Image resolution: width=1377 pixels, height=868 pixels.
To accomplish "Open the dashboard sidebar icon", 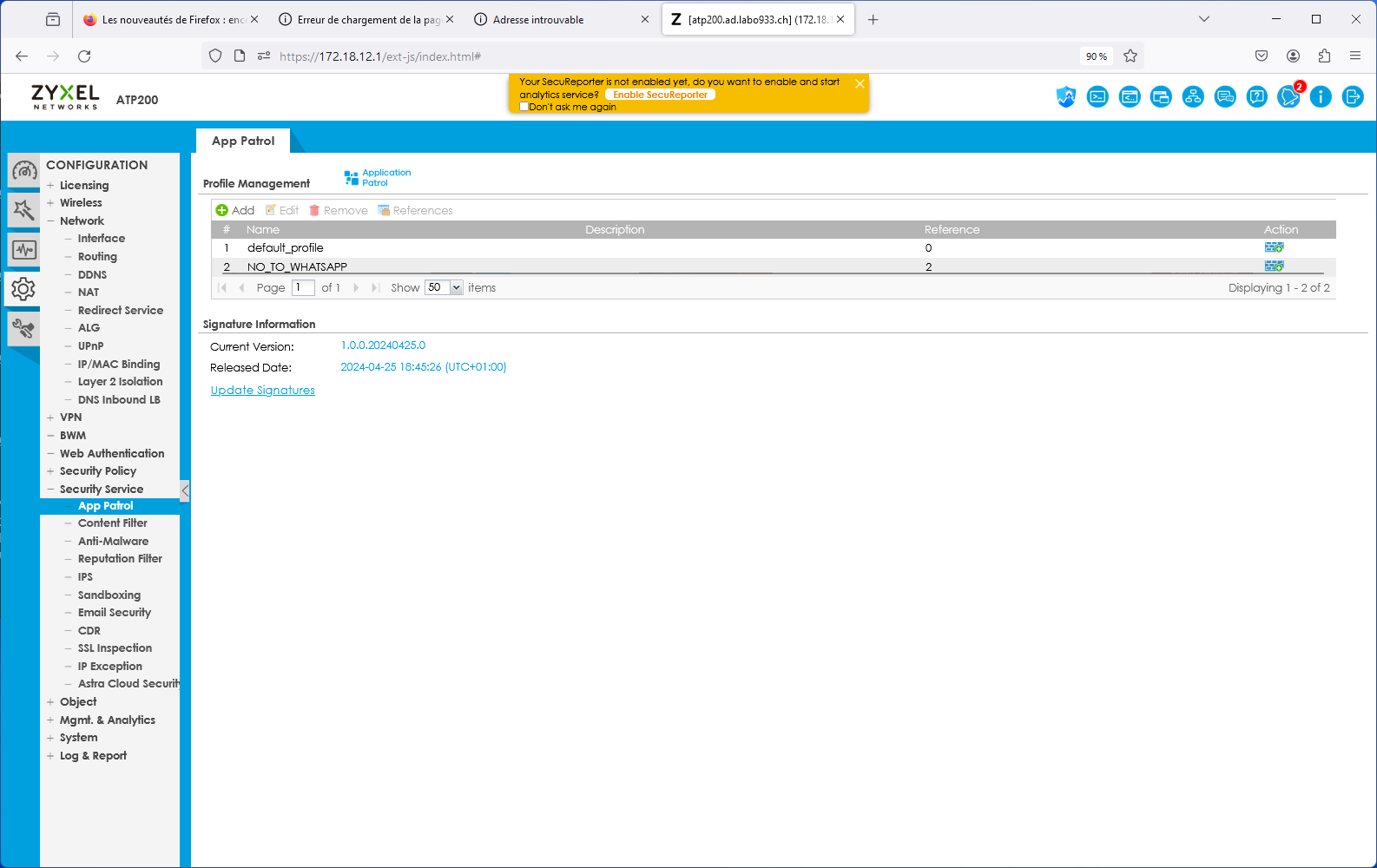I will (23, 171).
